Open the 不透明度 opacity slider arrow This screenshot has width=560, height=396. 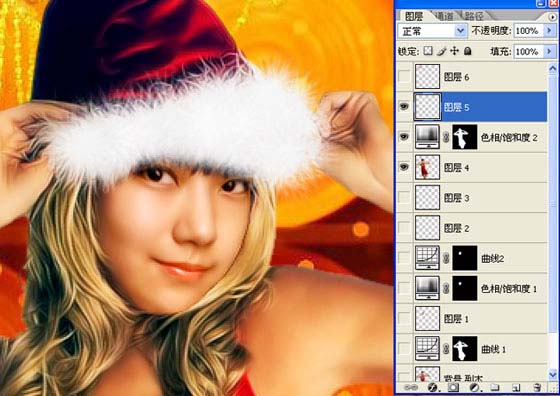(x=549, y=31)
